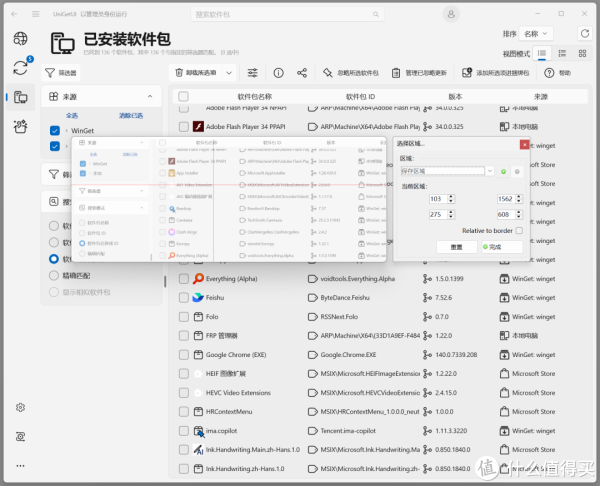Click the installation options sliders icon

(252, 73)
